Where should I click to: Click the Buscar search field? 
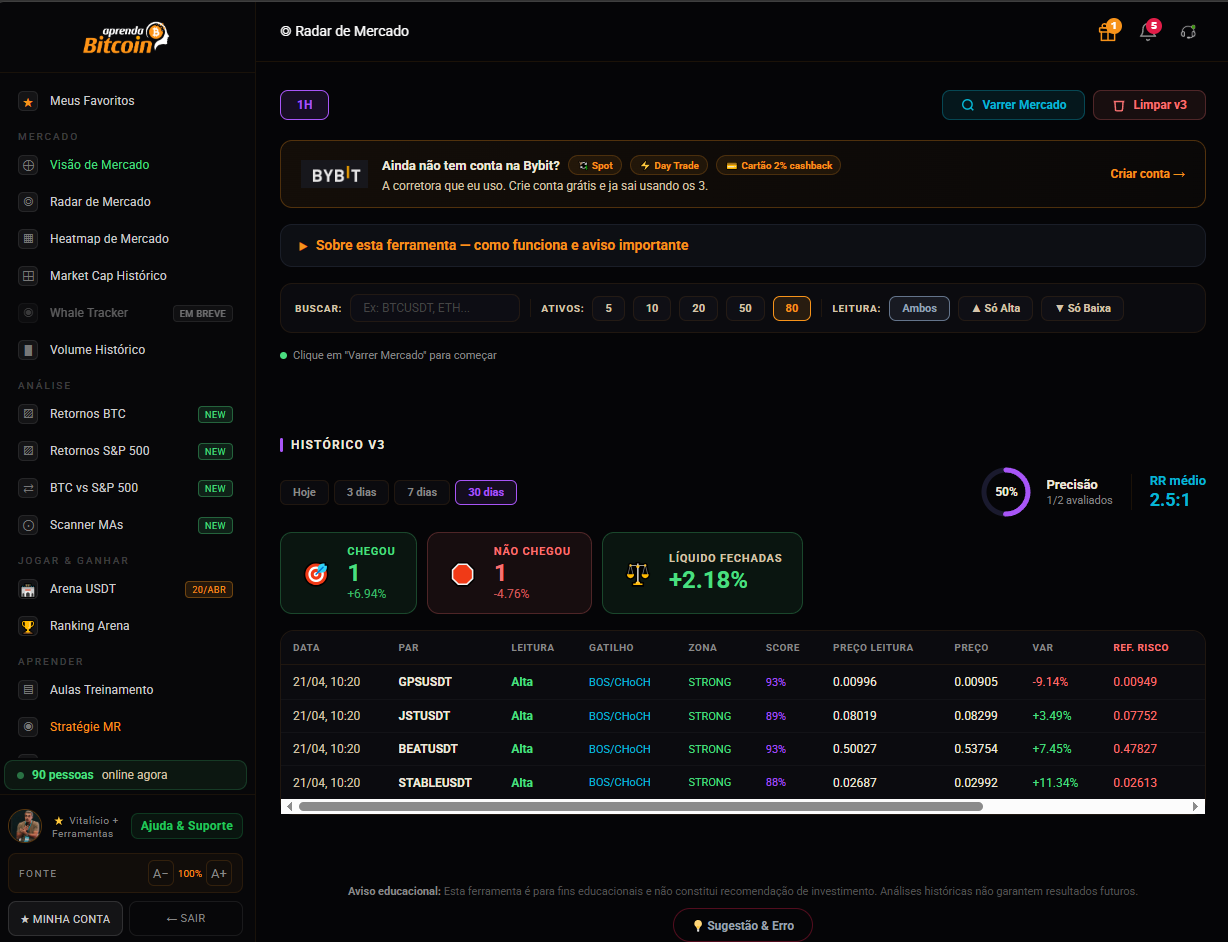tap(435, 308)
